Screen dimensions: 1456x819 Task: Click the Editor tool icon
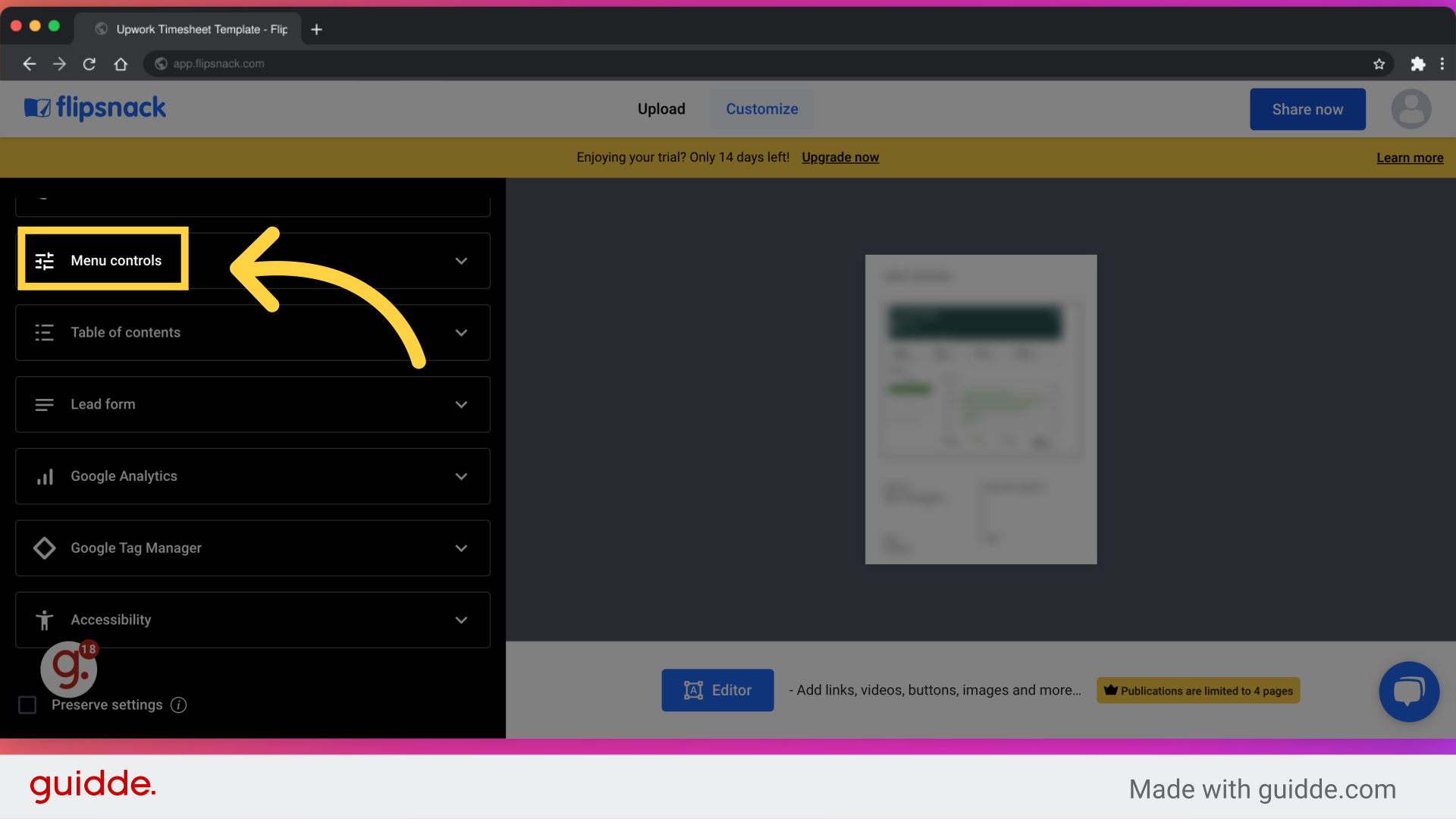(x=694, y=690)
